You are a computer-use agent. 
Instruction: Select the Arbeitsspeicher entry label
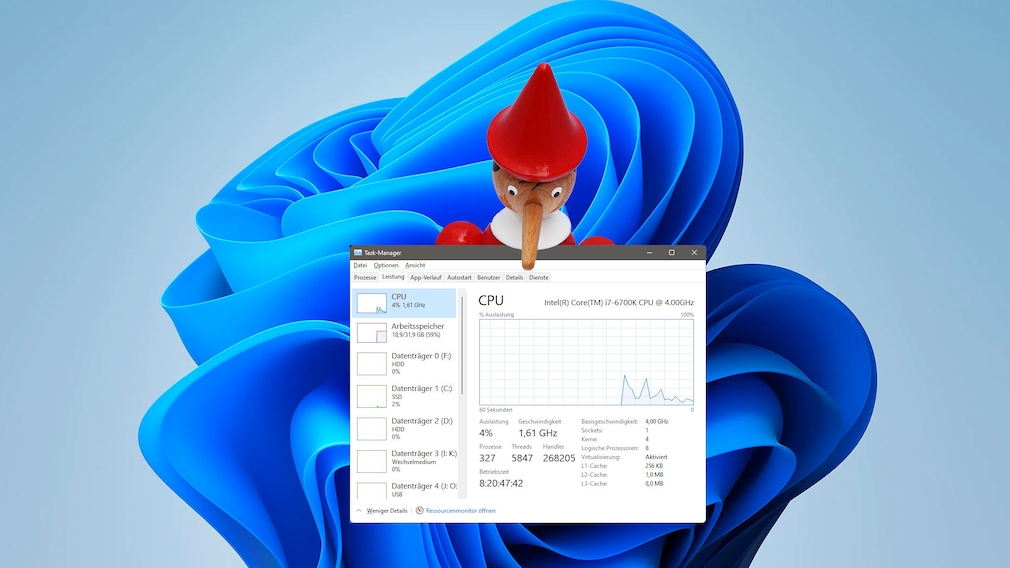tap(417, 327)
